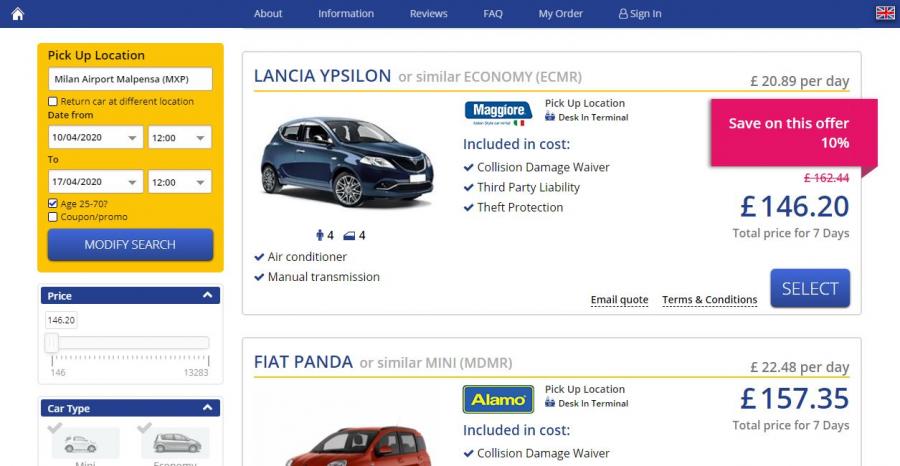Enable Return car at different location
900x466 pixels.
53,102
